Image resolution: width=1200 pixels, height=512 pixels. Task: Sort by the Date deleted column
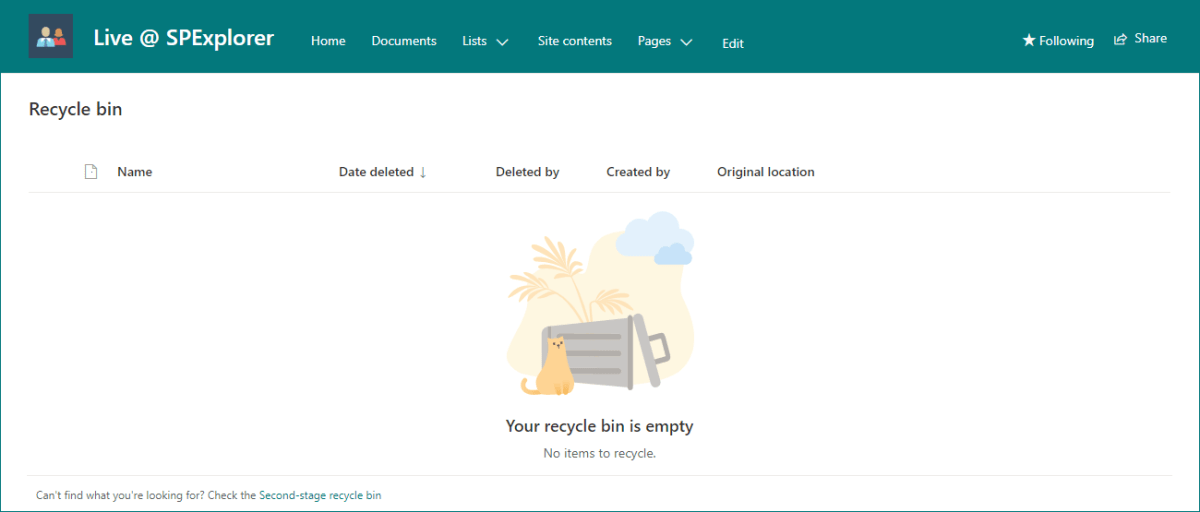coord(383,172)
